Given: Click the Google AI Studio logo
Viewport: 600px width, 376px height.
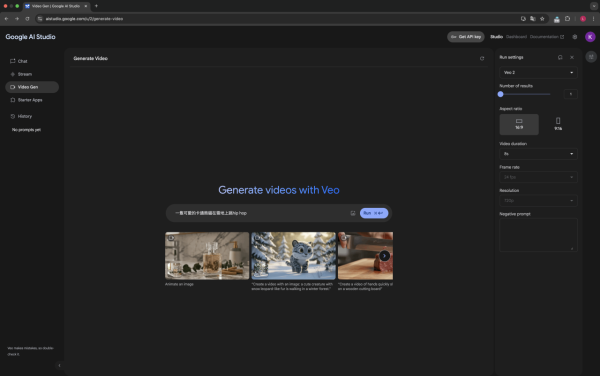Looking at the screenshot, I should 30,37.
